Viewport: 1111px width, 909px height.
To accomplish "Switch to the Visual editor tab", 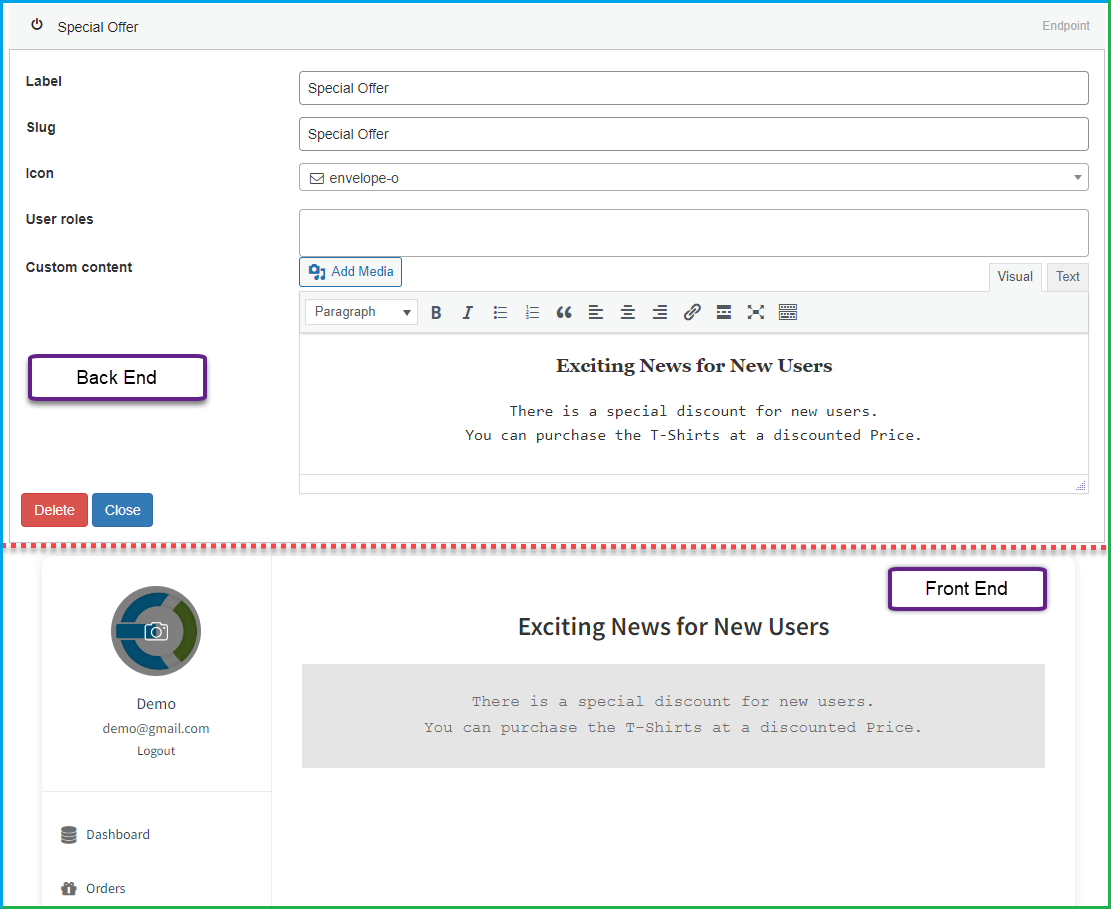I will tap(1015, 277).
